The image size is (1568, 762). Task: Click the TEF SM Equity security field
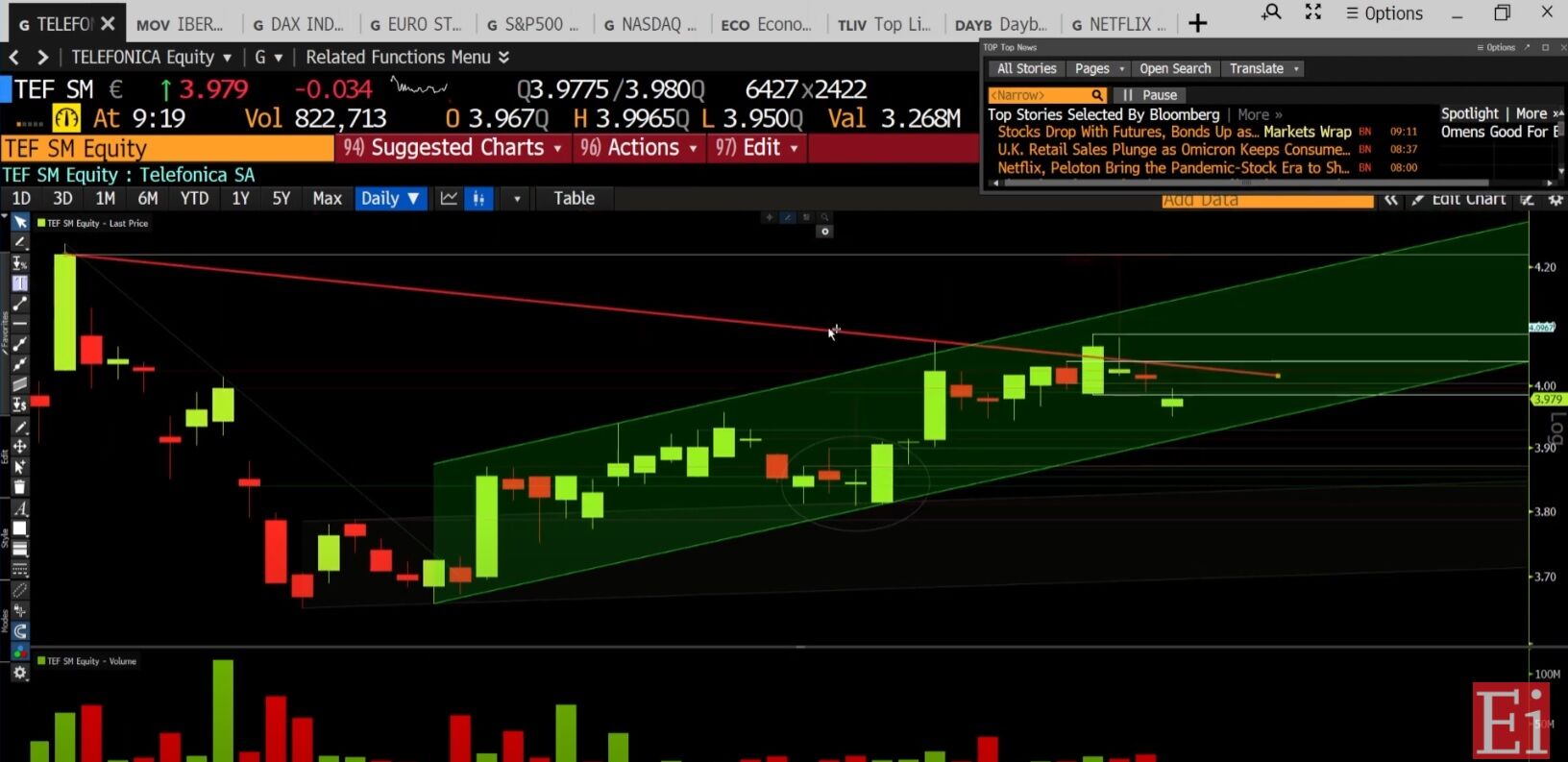pyautogui.click(x=167, y=148)
